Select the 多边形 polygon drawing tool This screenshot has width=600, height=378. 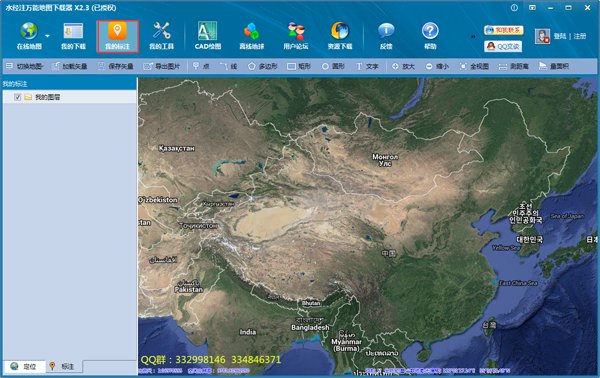click(x=262, y=67)
